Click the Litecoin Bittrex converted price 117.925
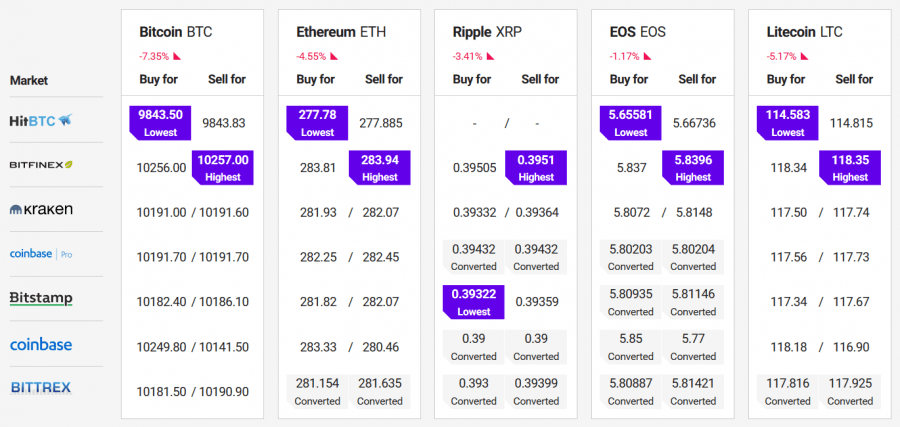This screenshot has width=900, height=427. pos(850,391)
